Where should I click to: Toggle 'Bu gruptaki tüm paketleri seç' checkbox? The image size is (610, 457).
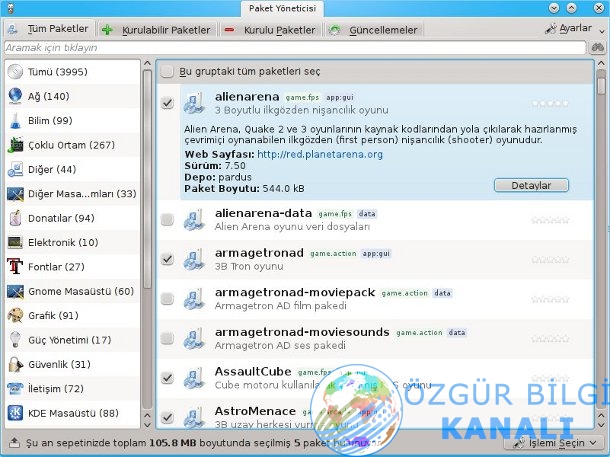(167, 71)
